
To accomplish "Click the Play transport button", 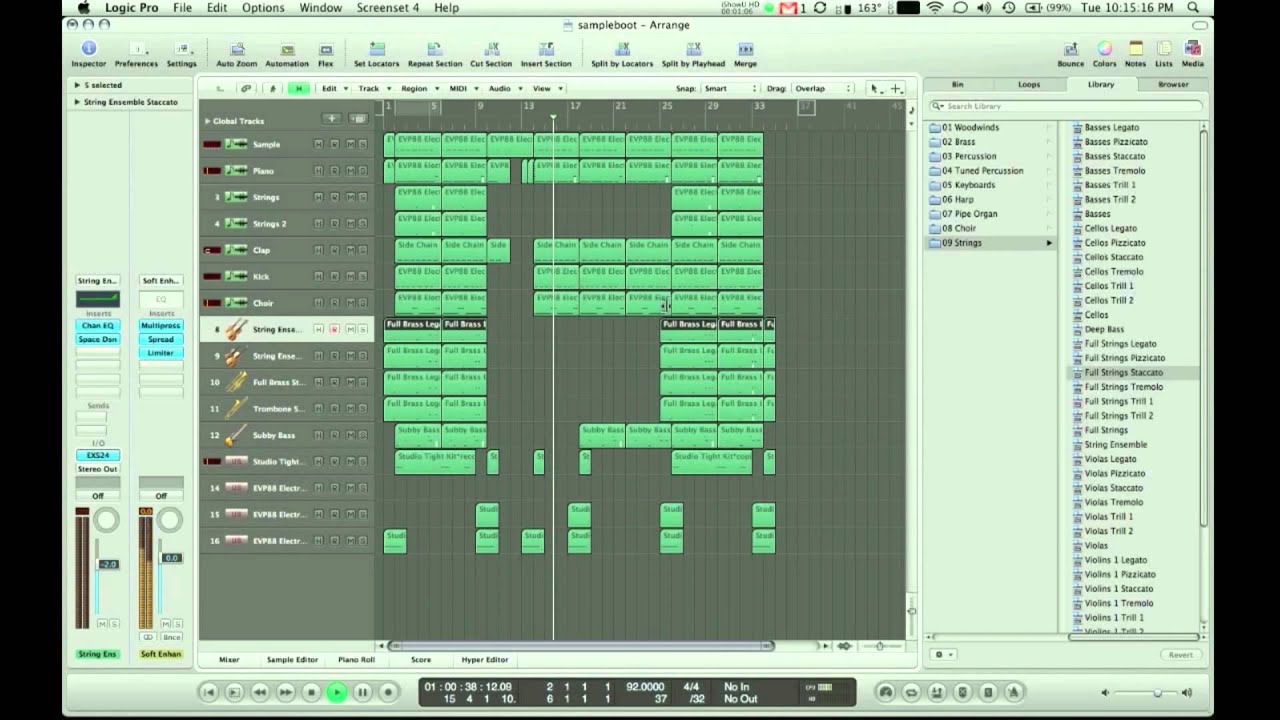I will point(336,692).
